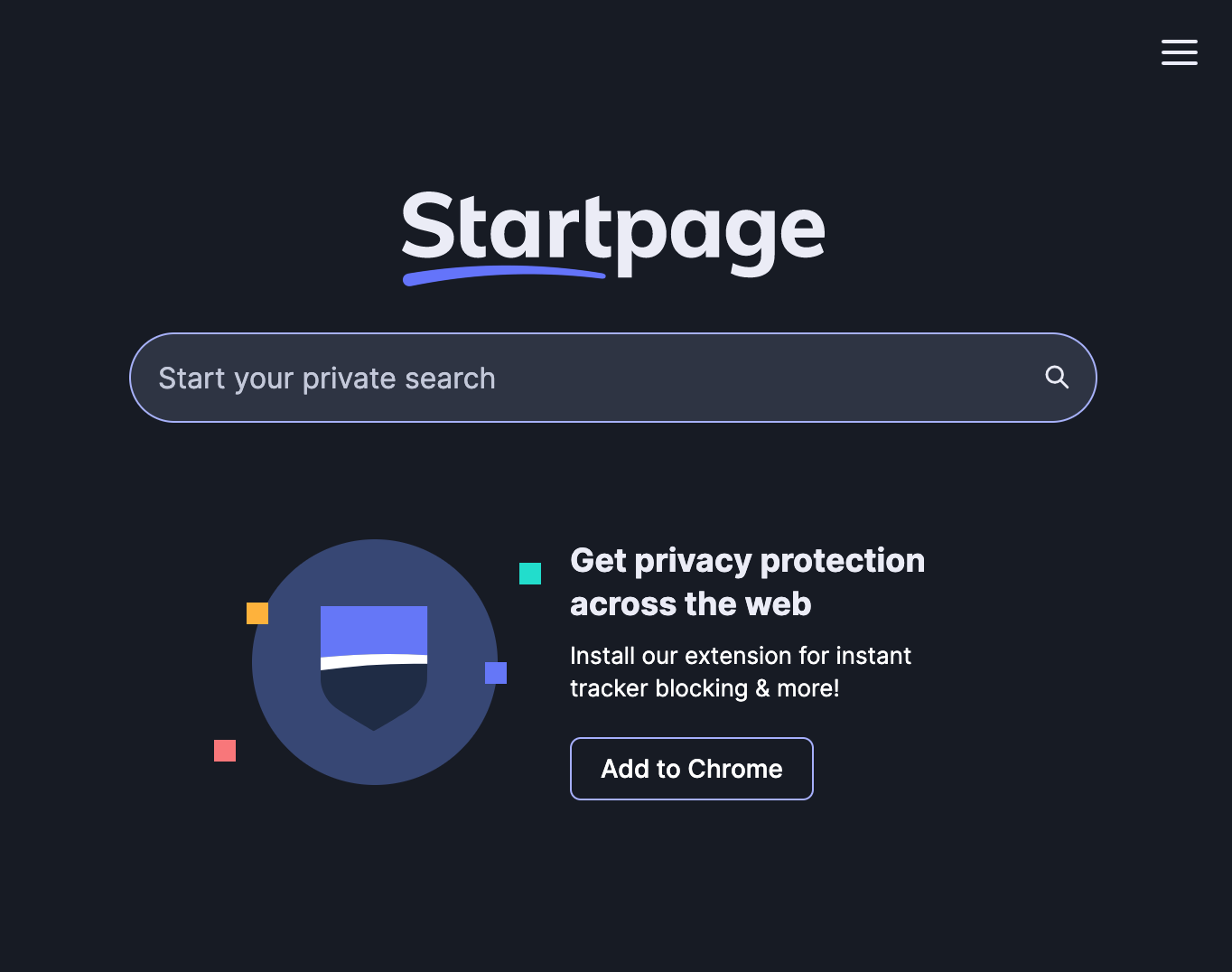Open the hamburger menu
This screenshot has width=1232, height=972.
click(x=1179, y=52)
